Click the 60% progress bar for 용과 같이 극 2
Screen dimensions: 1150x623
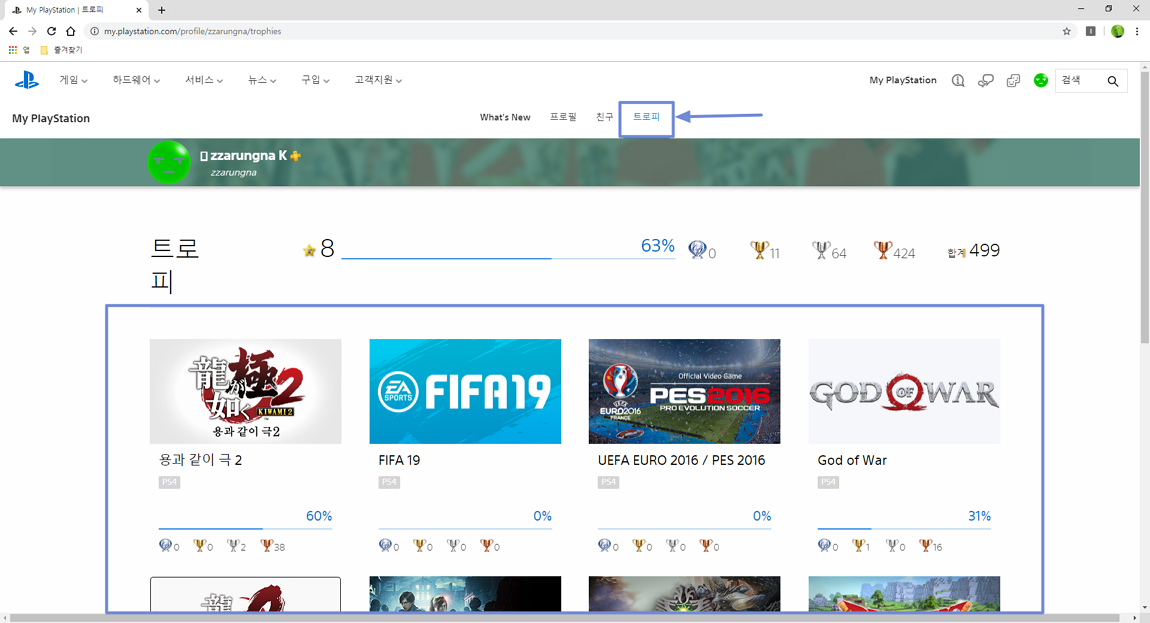pyautogui.click(x=245, y=528)
